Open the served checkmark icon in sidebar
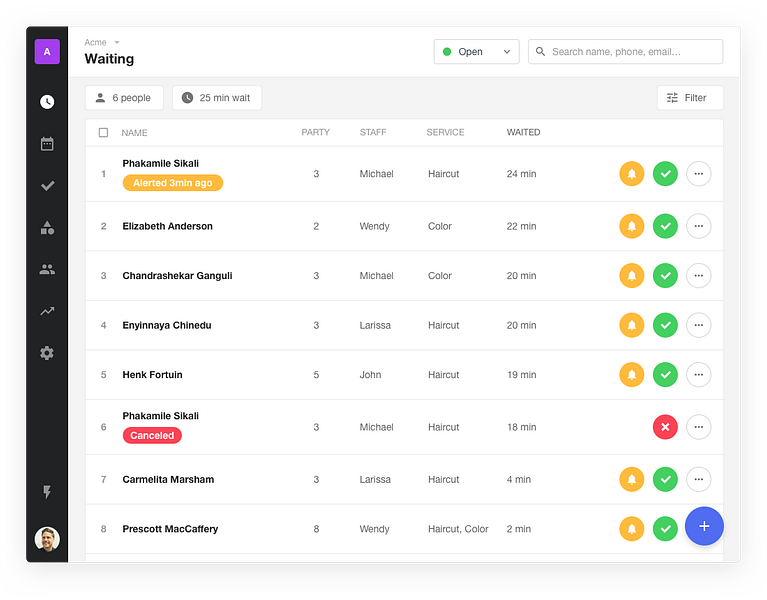The width and height of the screenshot is (767, 600). tap(47, 186)
